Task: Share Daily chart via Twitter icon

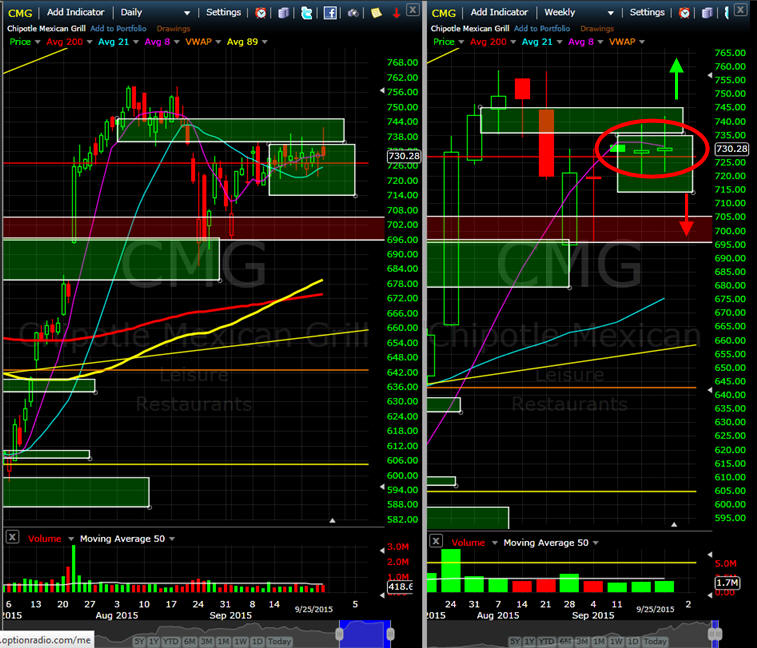Action: tap(307, 13)
